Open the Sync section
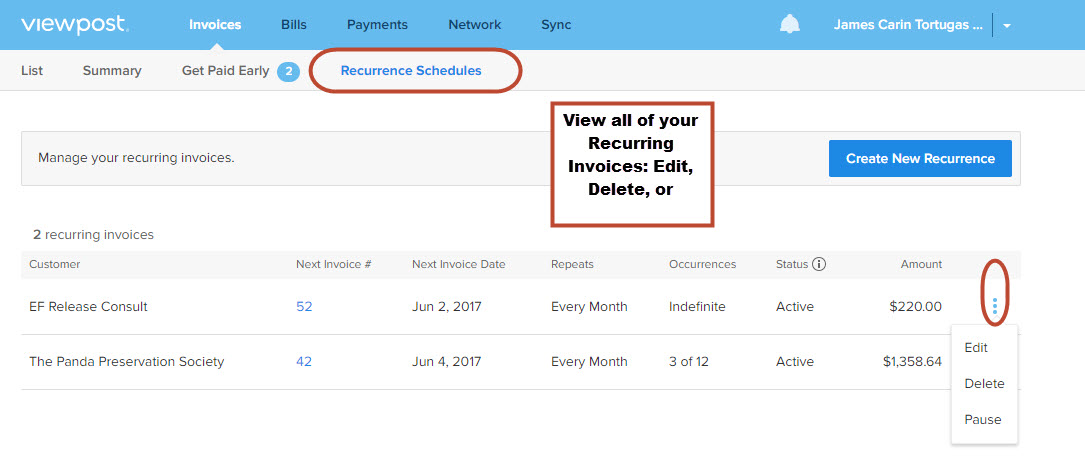1085x473 pixels. click(556, 25)
